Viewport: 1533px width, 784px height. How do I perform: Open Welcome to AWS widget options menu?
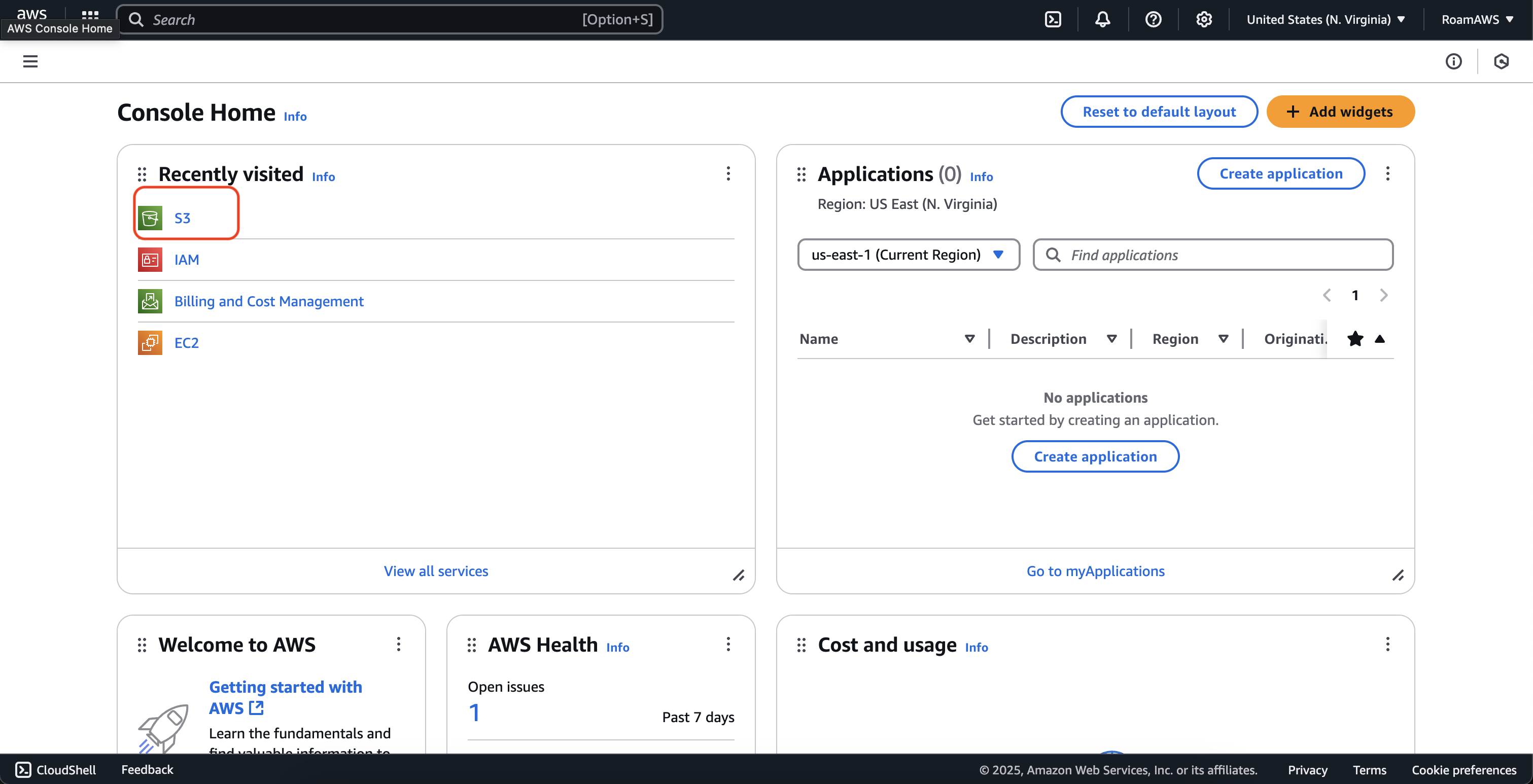pos(399,644)
